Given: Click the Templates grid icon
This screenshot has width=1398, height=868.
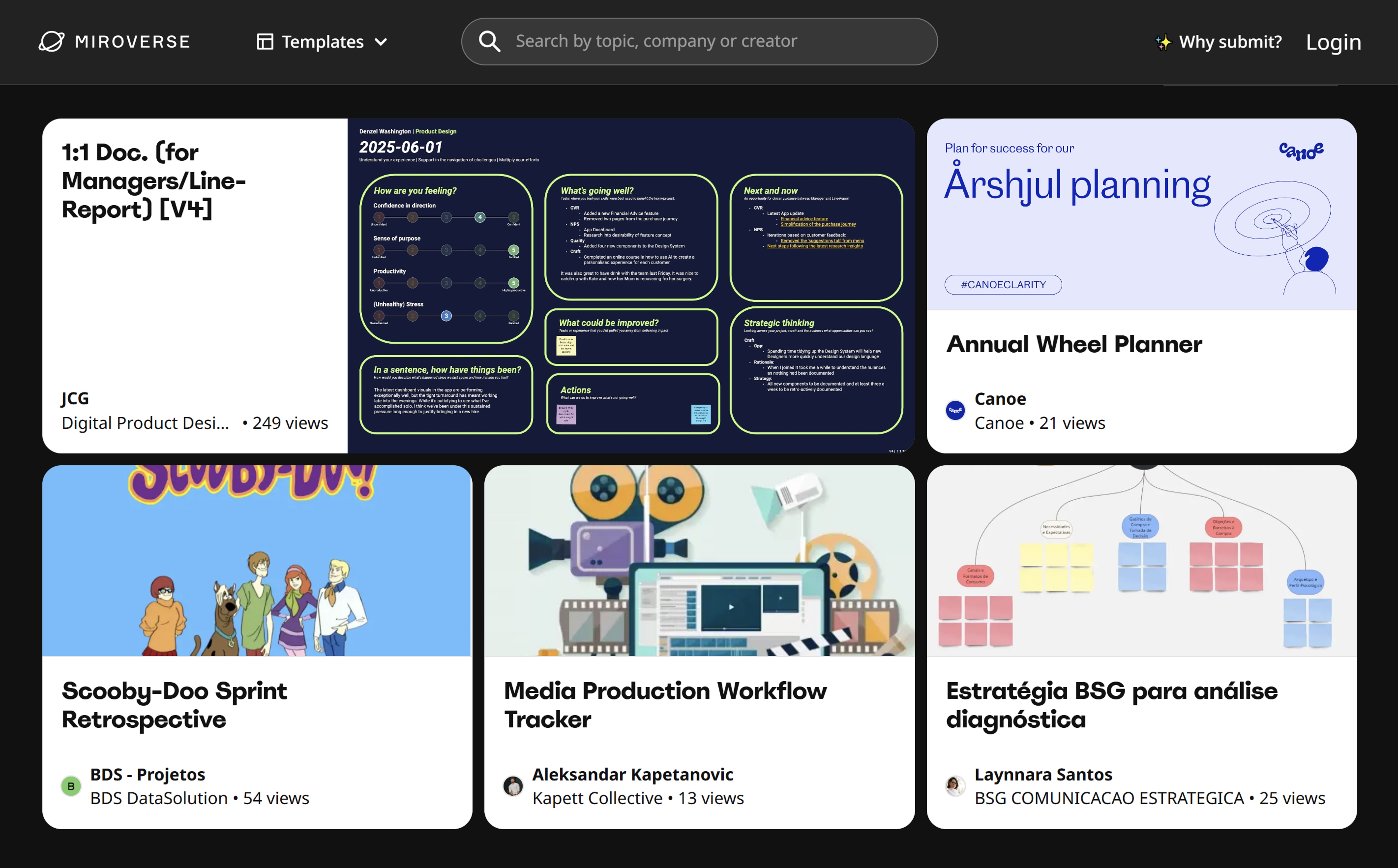Looking at the screenshot, I should click(x=265, y=41).
